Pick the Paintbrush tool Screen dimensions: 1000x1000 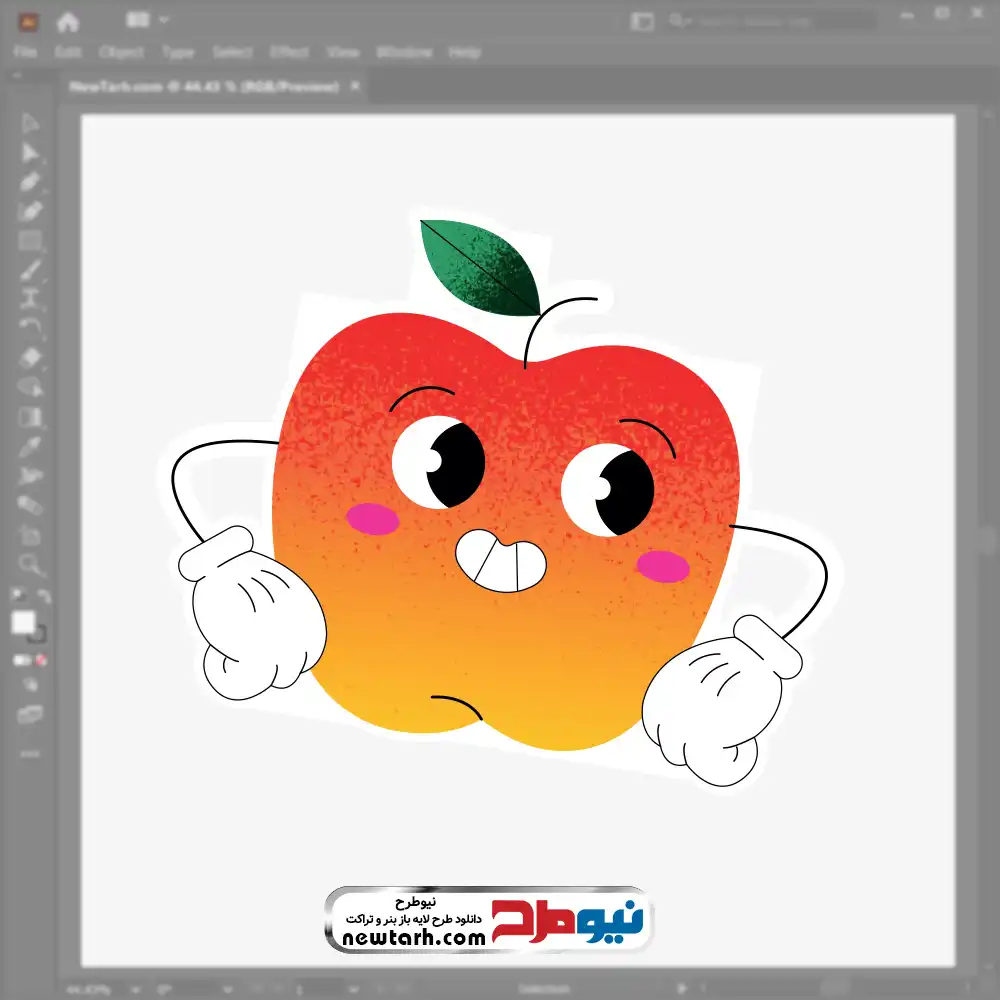[x=30, y=270]
